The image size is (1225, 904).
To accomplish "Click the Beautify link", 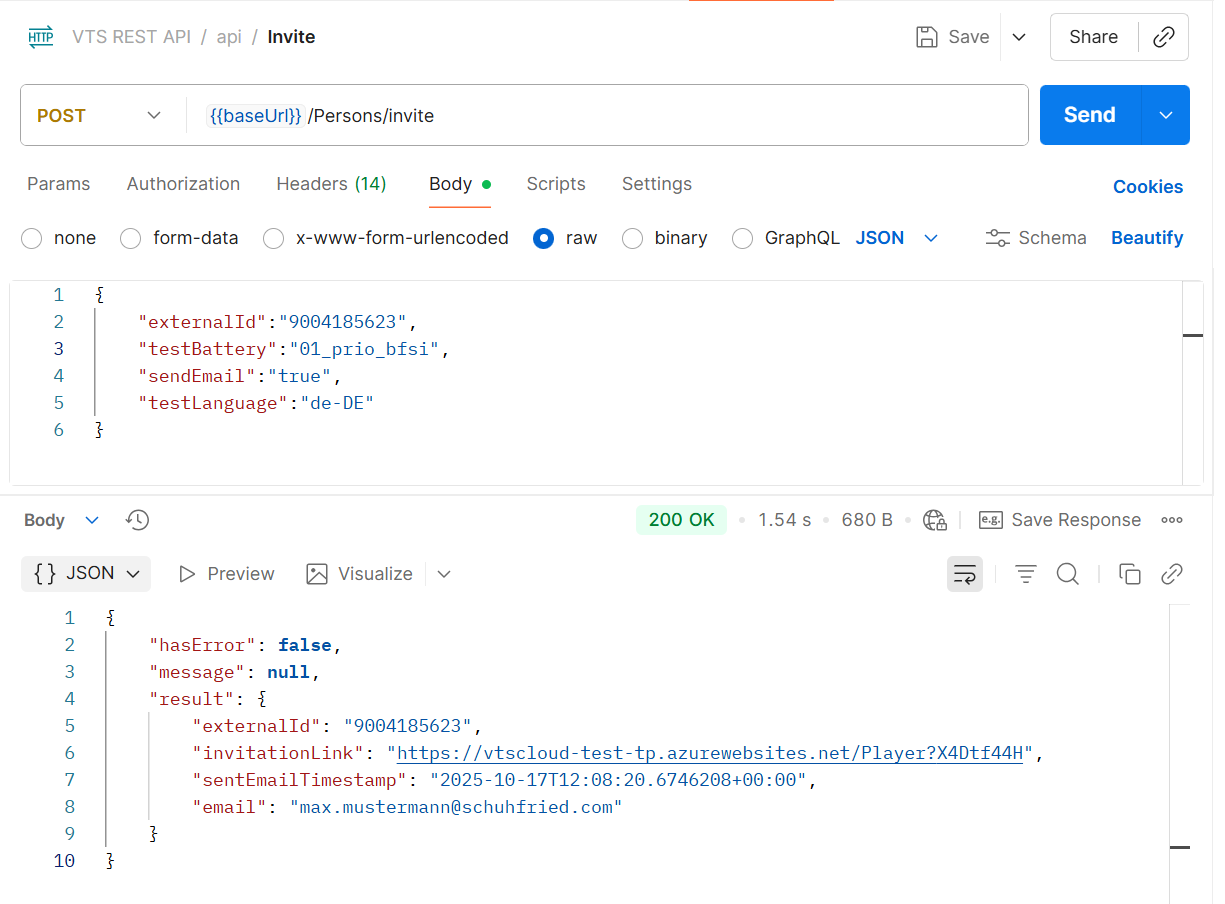I will click(1146, 238).
